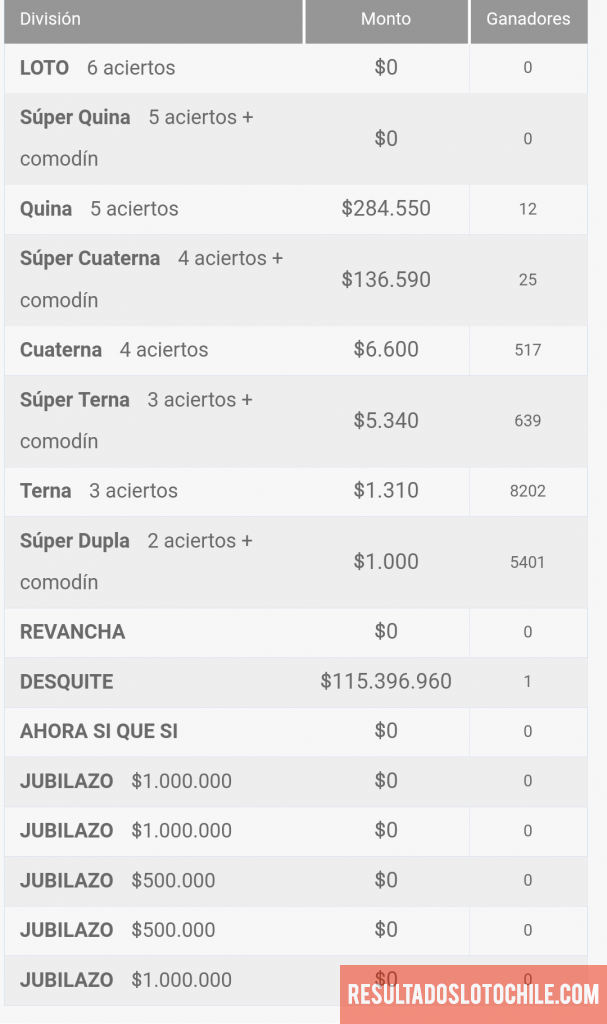Click the Súper Dupla winners count 5401
The height and width of the screenshot is (1024, 607).
[528, 562]
